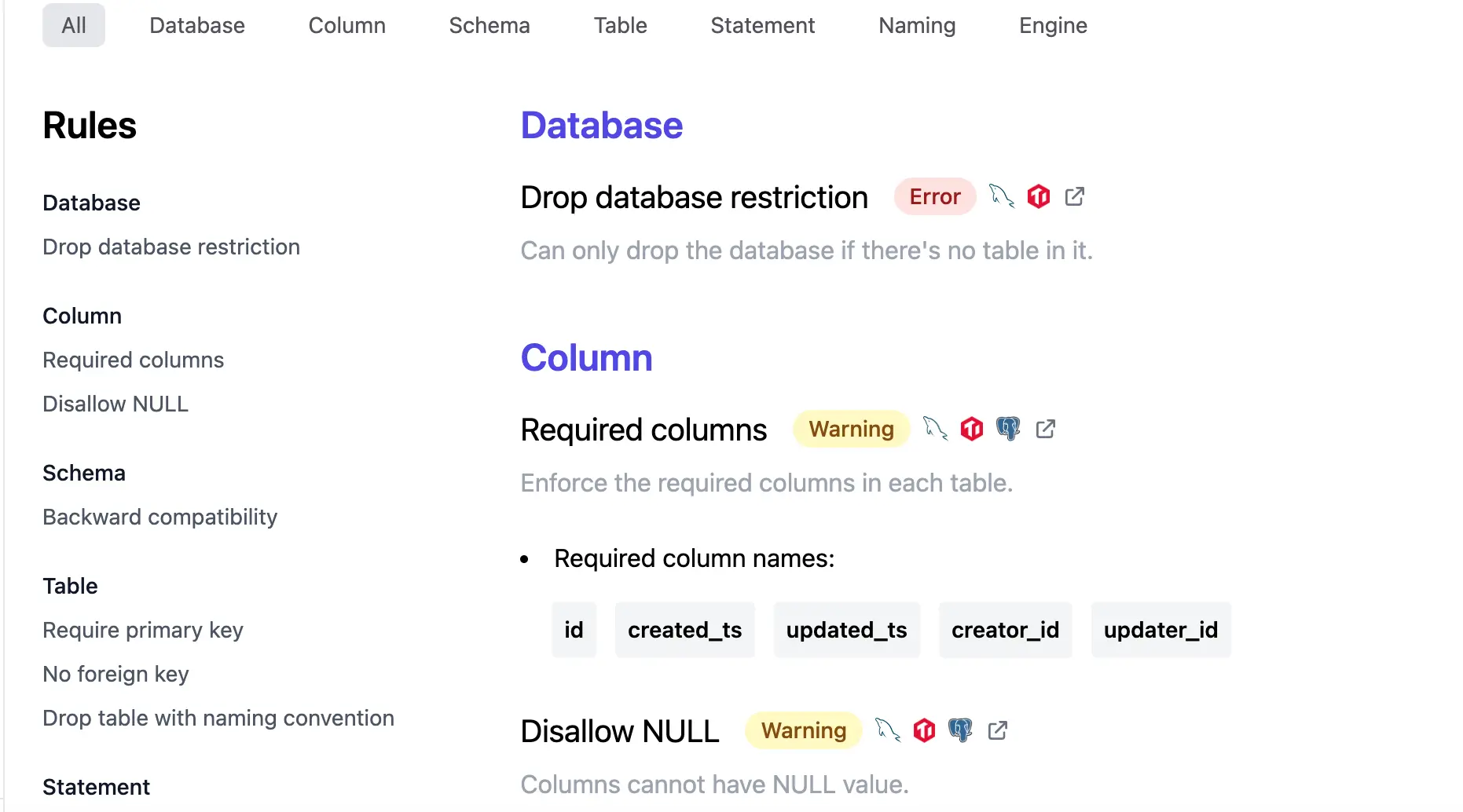This screenshot has width=1463, height=812.
Task: Go to Backward compatibility in Rules sidebar
Action: (x=159, y=517)
